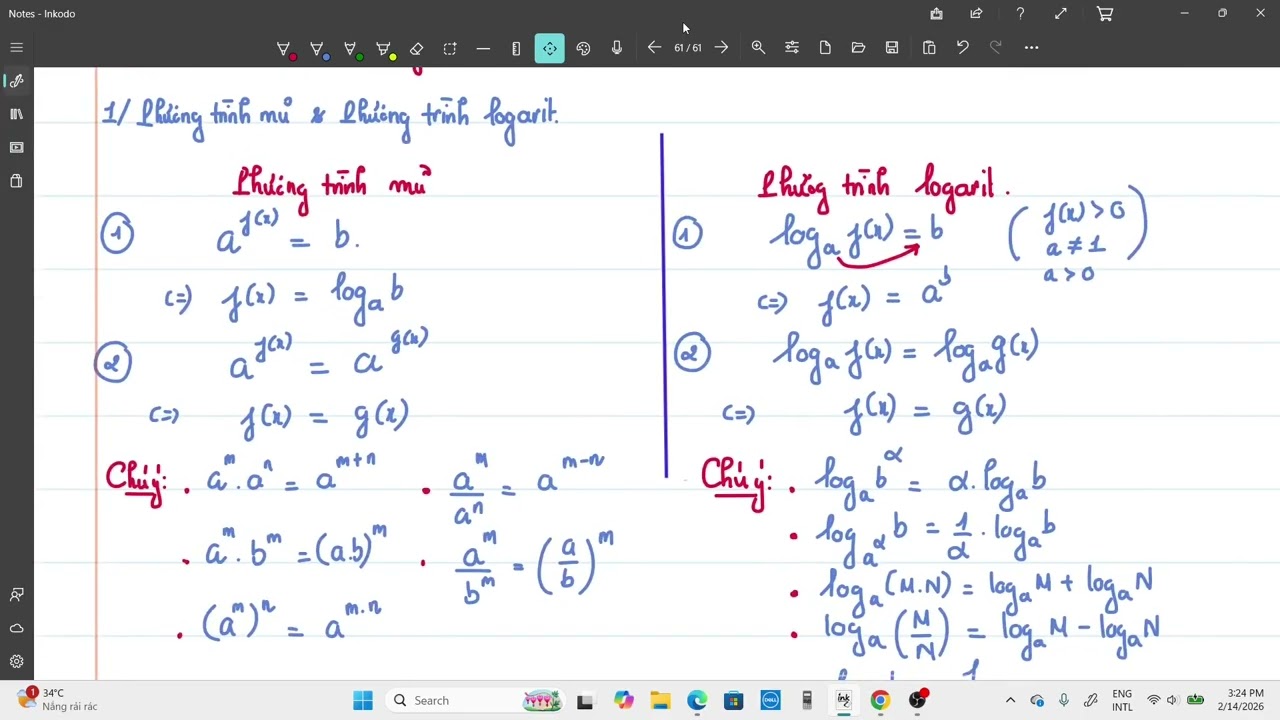Image resolution: width=1280 pixels, height=720 pixels.
Task: Click the 61 / 61 page indicator
Action: click(688, 48)
